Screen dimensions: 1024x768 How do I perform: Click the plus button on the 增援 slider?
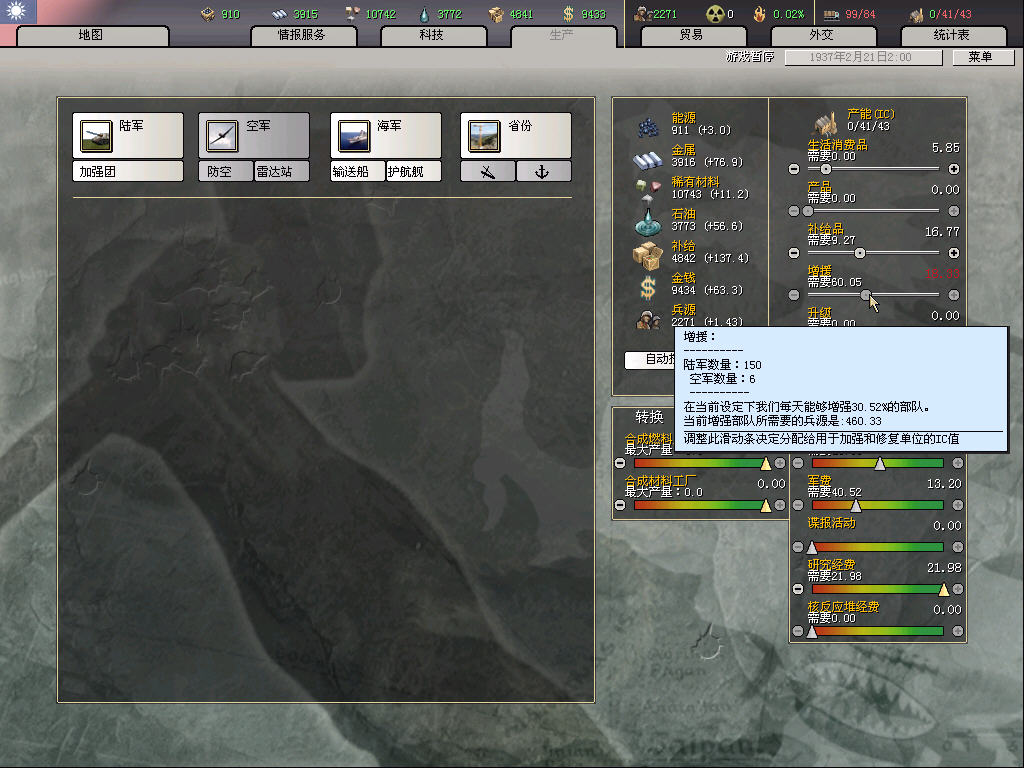[x=953, y=295]
